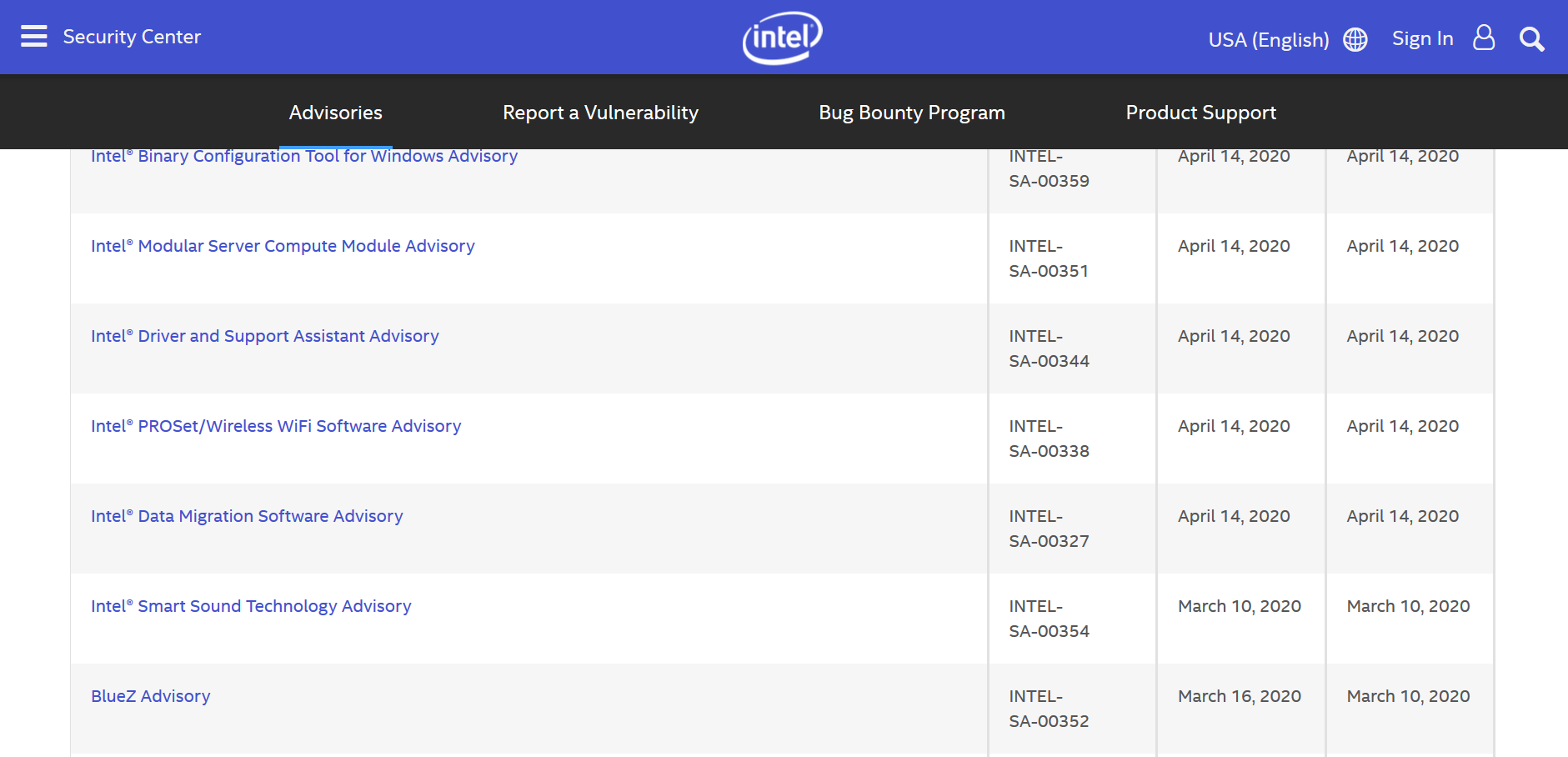
Task: Open search with the magnifier icon
Action: (1531, 39)
